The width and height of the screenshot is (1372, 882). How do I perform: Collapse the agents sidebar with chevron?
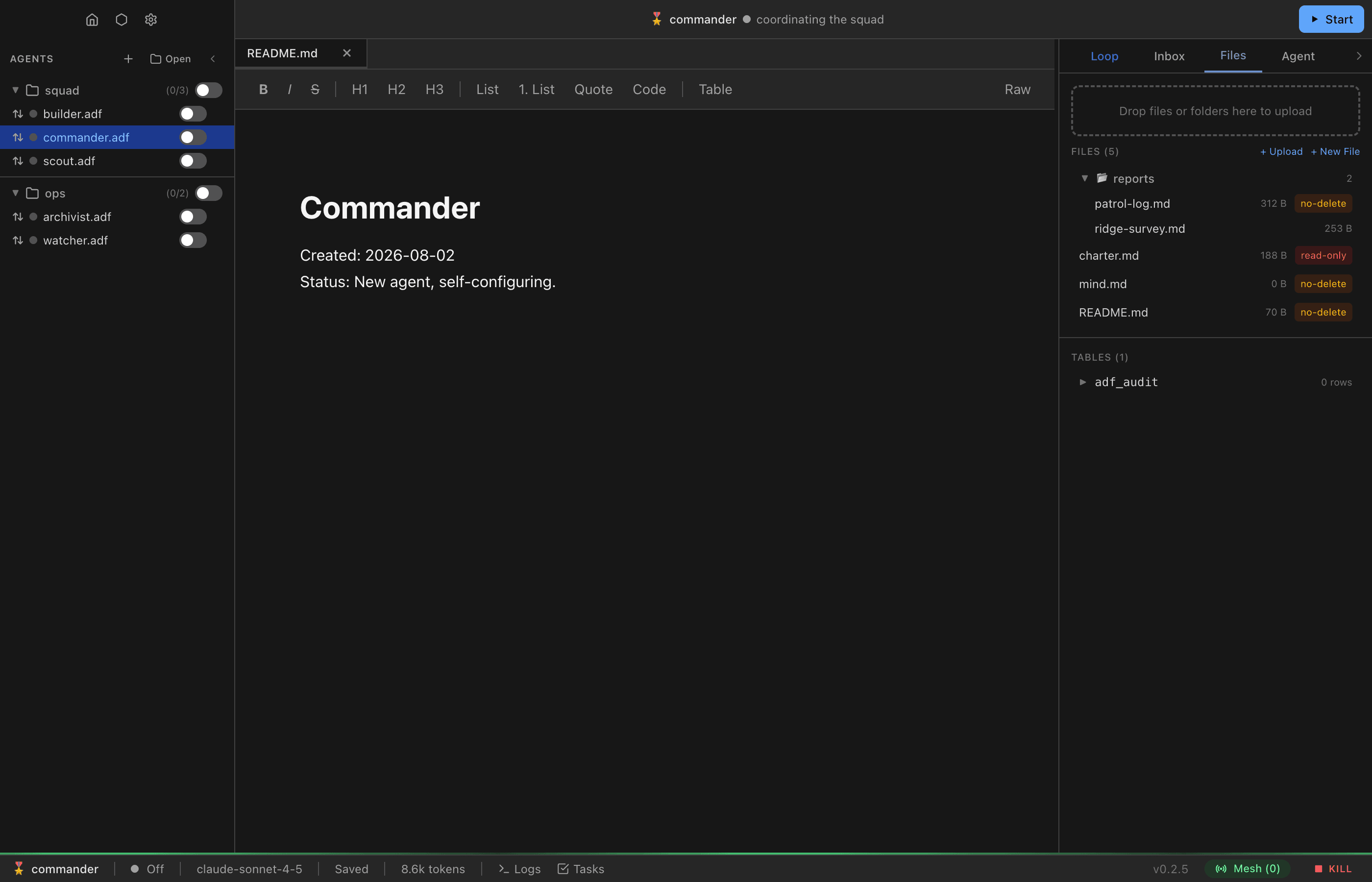point(213,59)
